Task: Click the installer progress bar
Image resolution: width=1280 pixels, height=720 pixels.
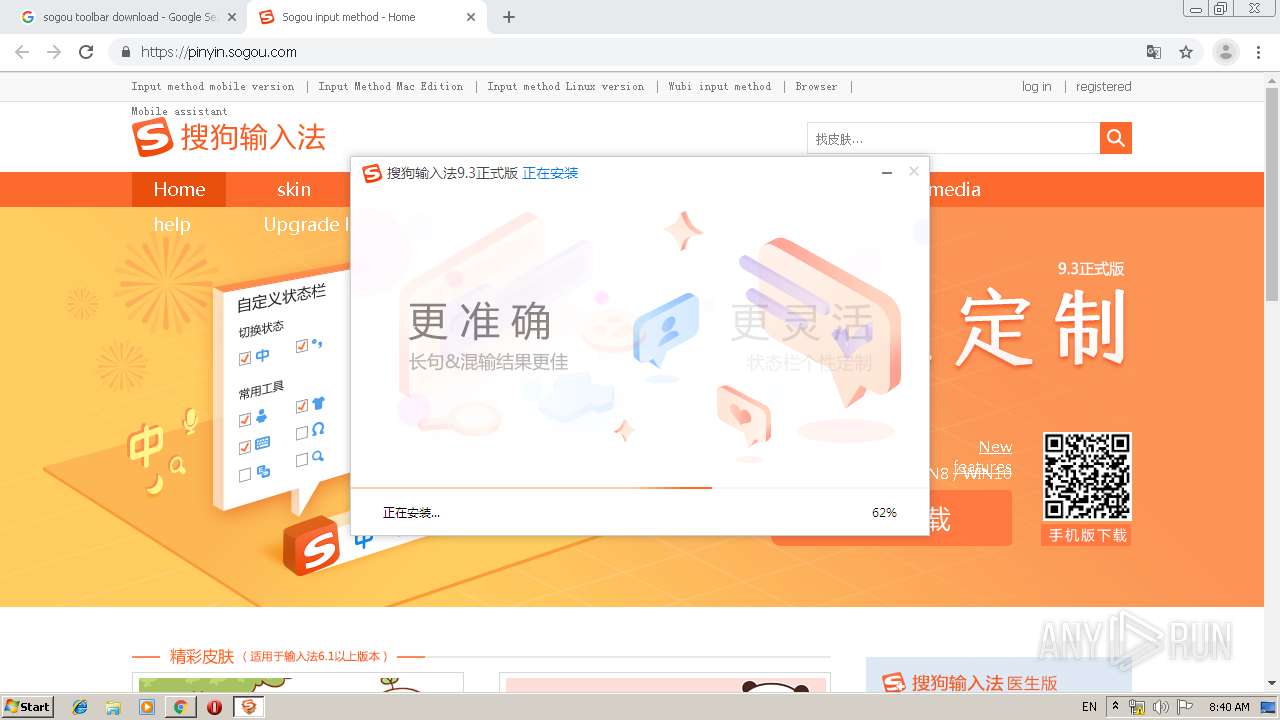Action: coord(640,488)
